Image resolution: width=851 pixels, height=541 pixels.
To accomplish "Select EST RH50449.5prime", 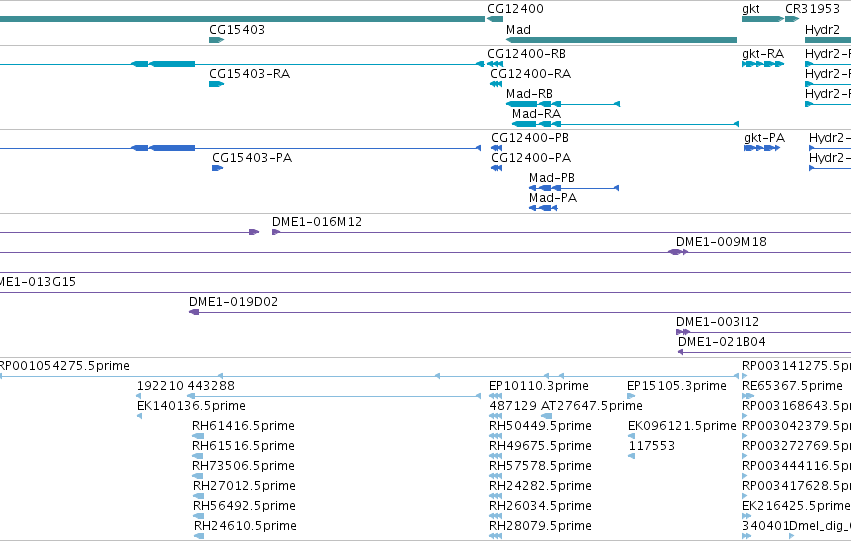I will [540, 427].
